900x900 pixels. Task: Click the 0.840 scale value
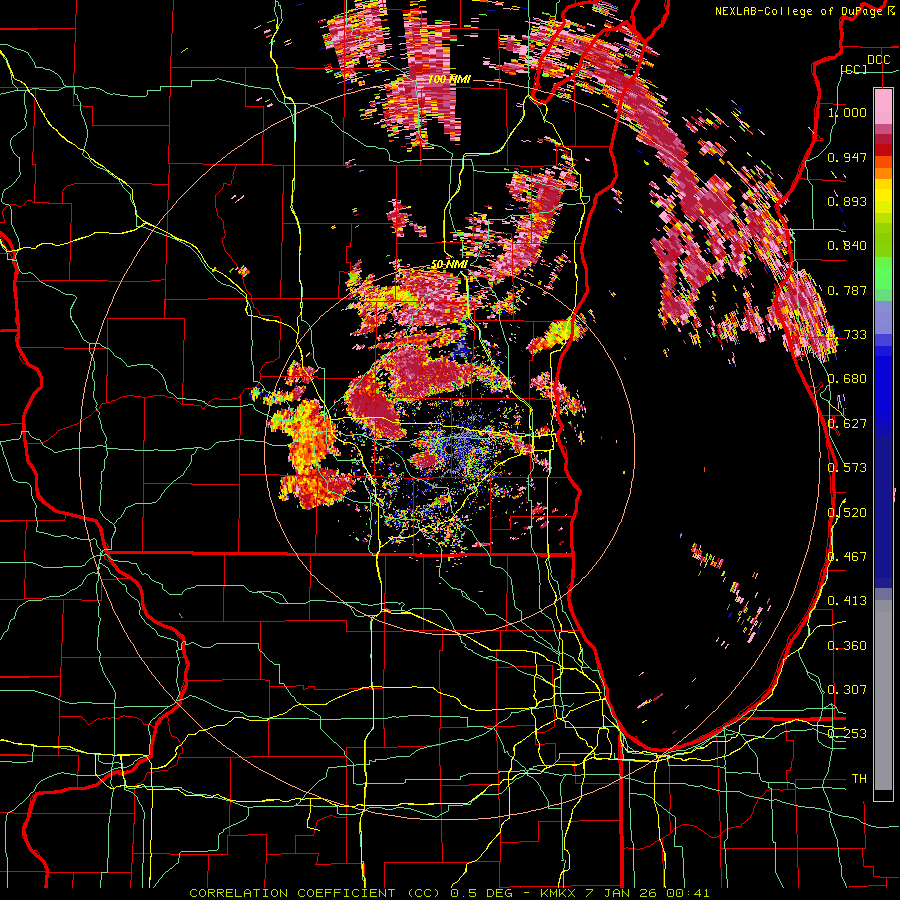click(x=847, y=246)
